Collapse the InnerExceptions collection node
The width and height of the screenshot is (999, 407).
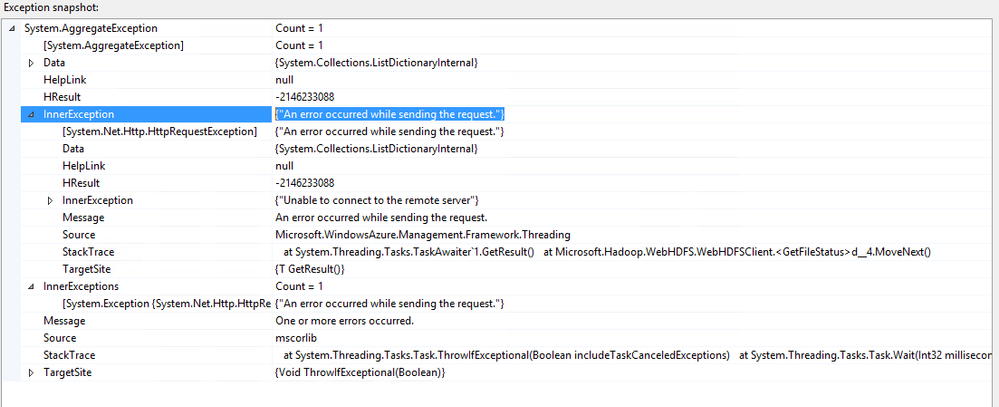click(31, 286)
